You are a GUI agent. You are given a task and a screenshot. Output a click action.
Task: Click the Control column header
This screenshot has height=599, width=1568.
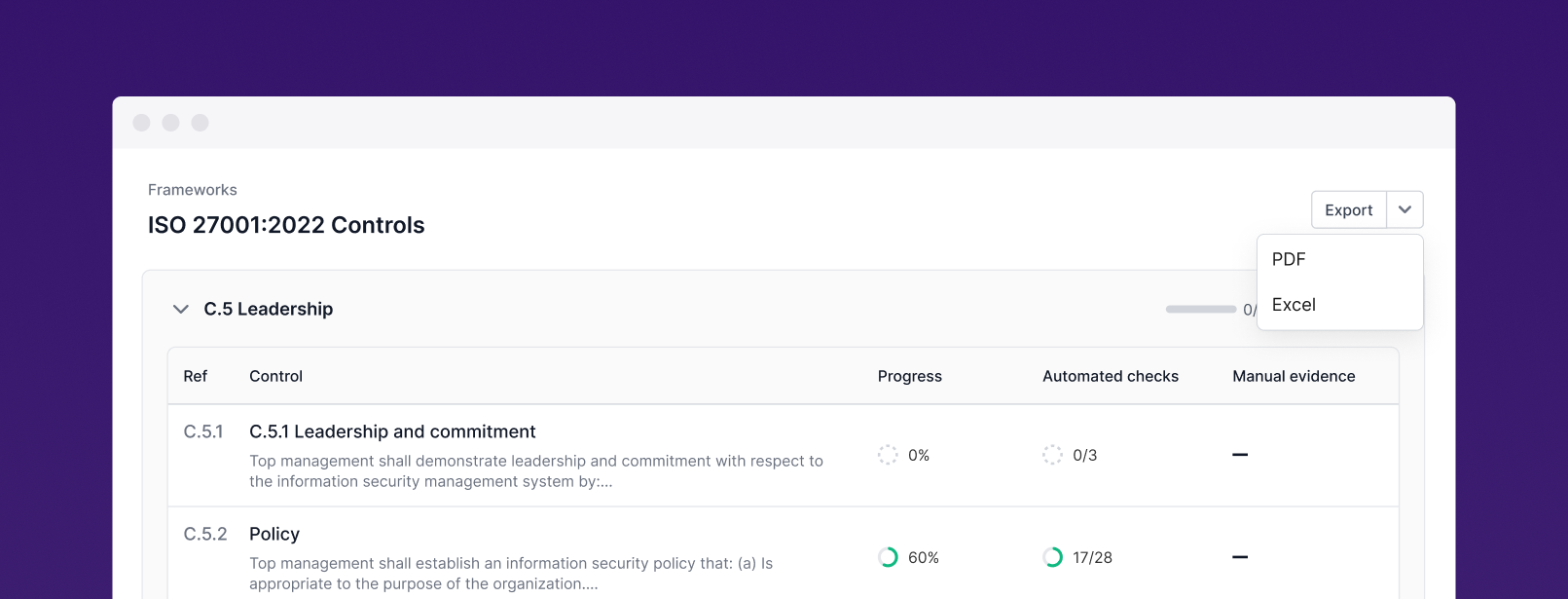275,376
